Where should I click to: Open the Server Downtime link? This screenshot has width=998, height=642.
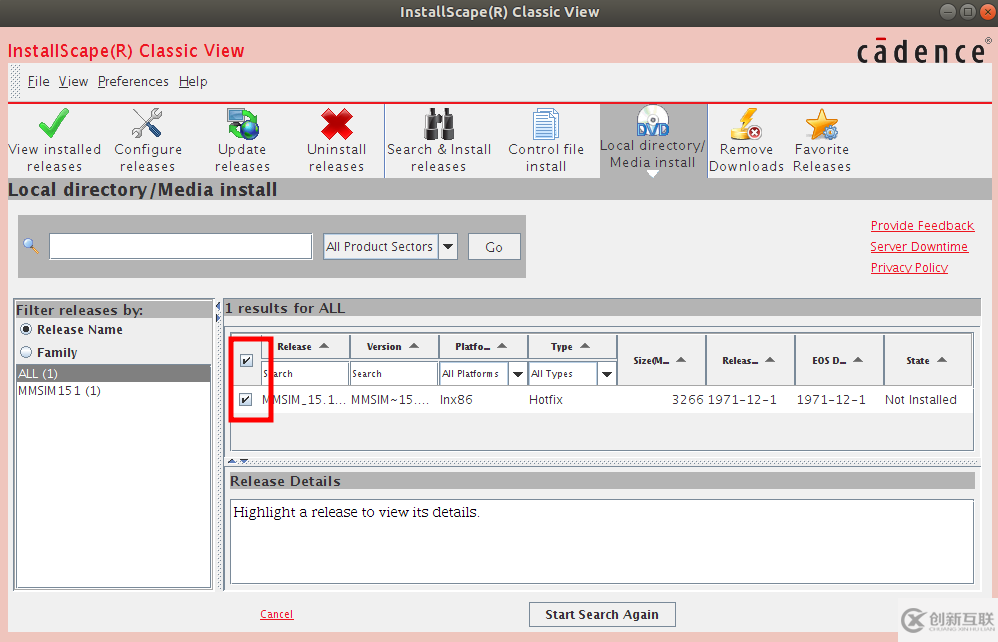(x=919, y=247)
